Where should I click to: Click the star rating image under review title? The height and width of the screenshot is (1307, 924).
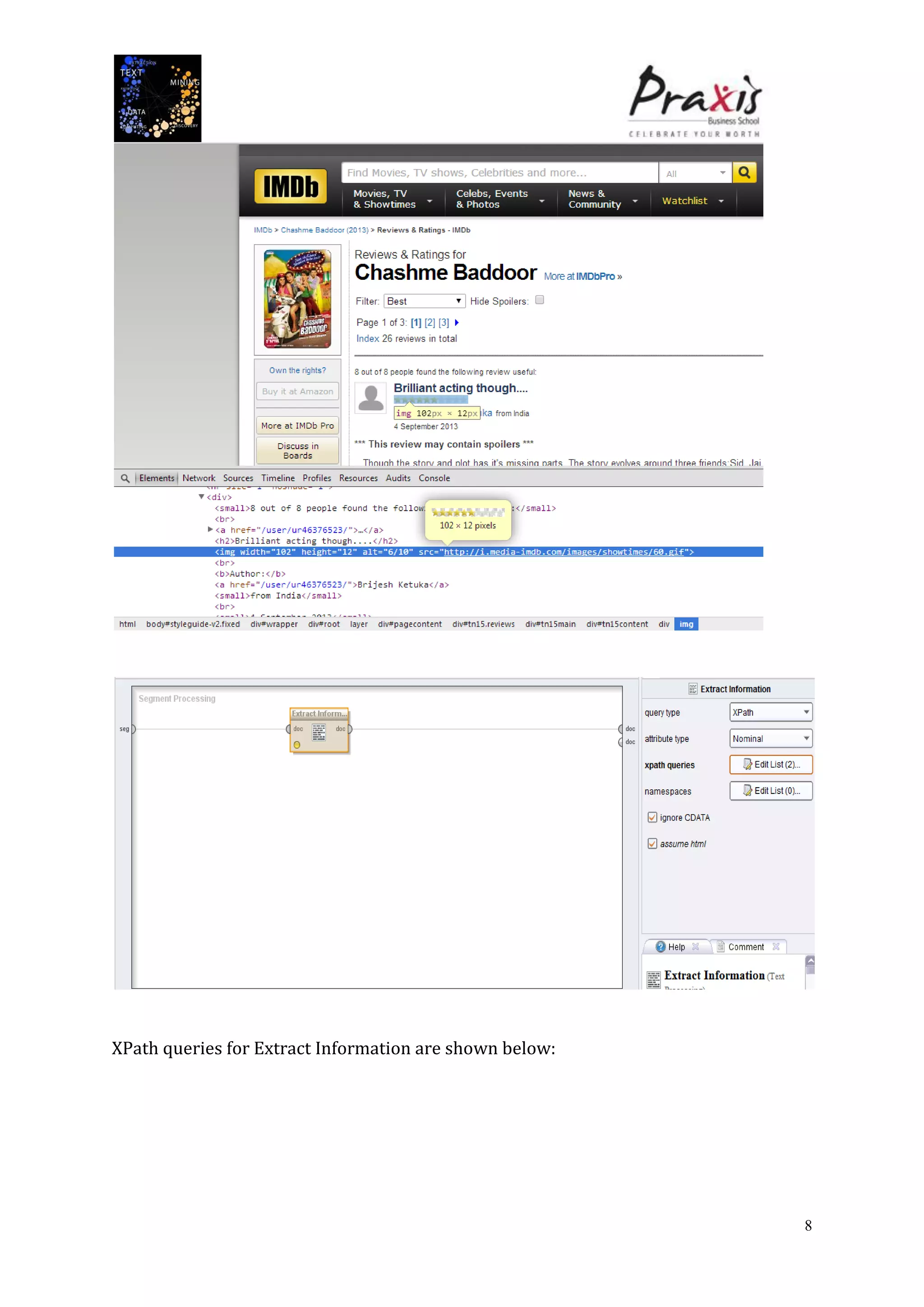(x=431, y=400)
